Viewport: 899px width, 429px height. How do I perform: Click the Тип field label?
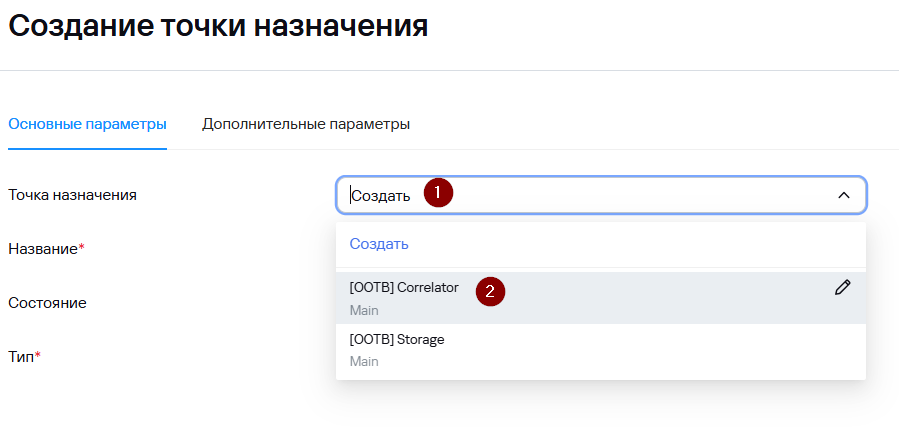[20, 356]
